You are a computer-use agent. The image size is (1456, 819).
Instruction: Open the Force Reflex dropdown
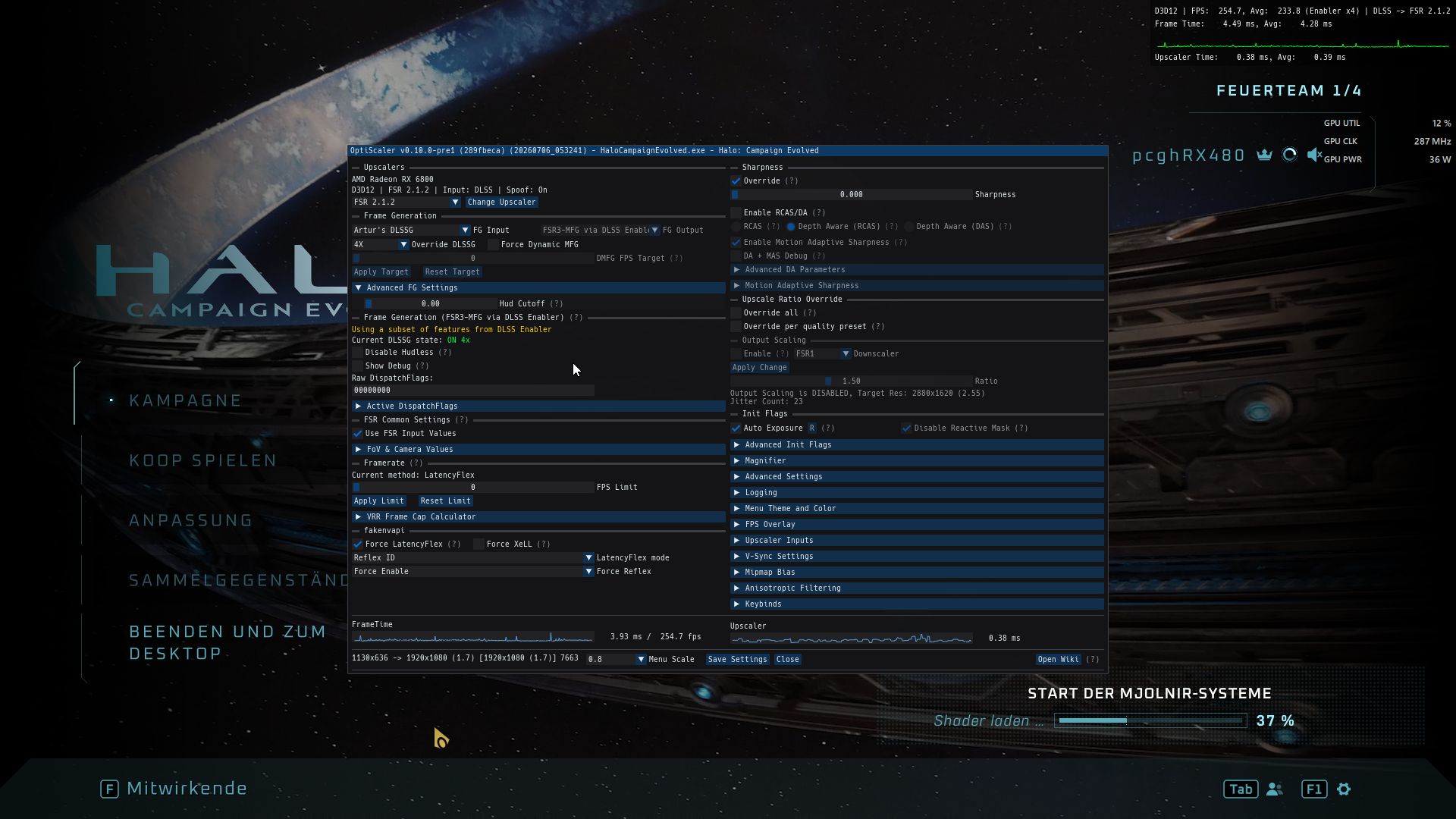point(472,572)
